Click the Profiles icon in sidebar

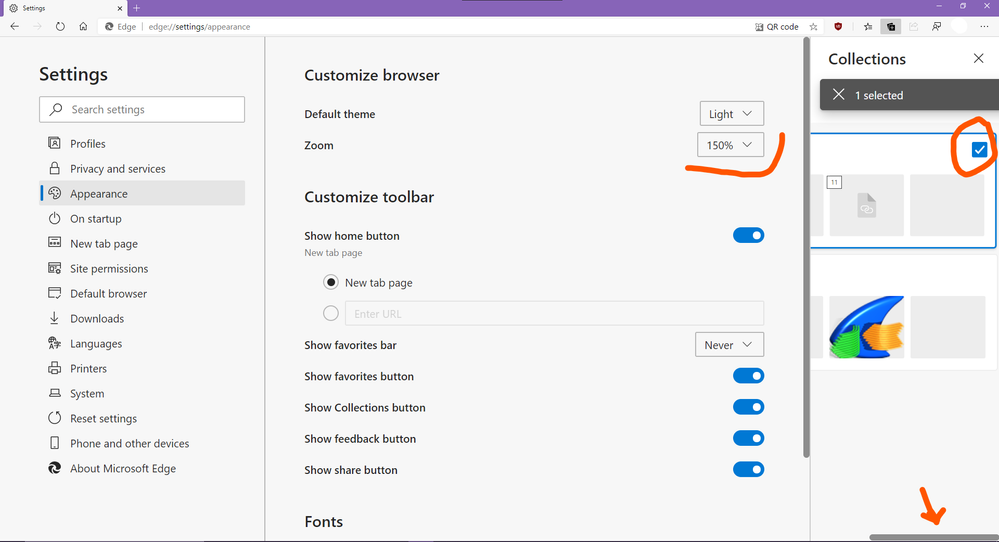(x=55, y=143)
